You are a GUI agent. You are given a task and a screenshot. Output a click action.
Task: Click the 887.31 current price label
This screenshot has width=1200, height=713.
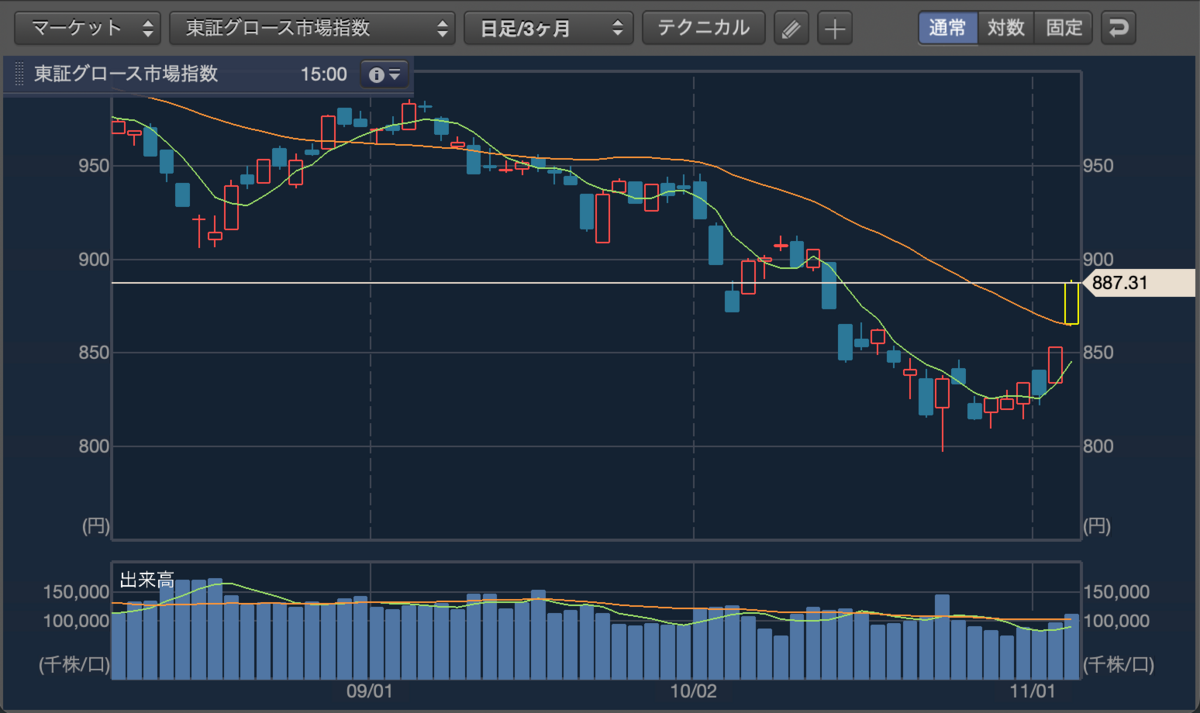1138,283
